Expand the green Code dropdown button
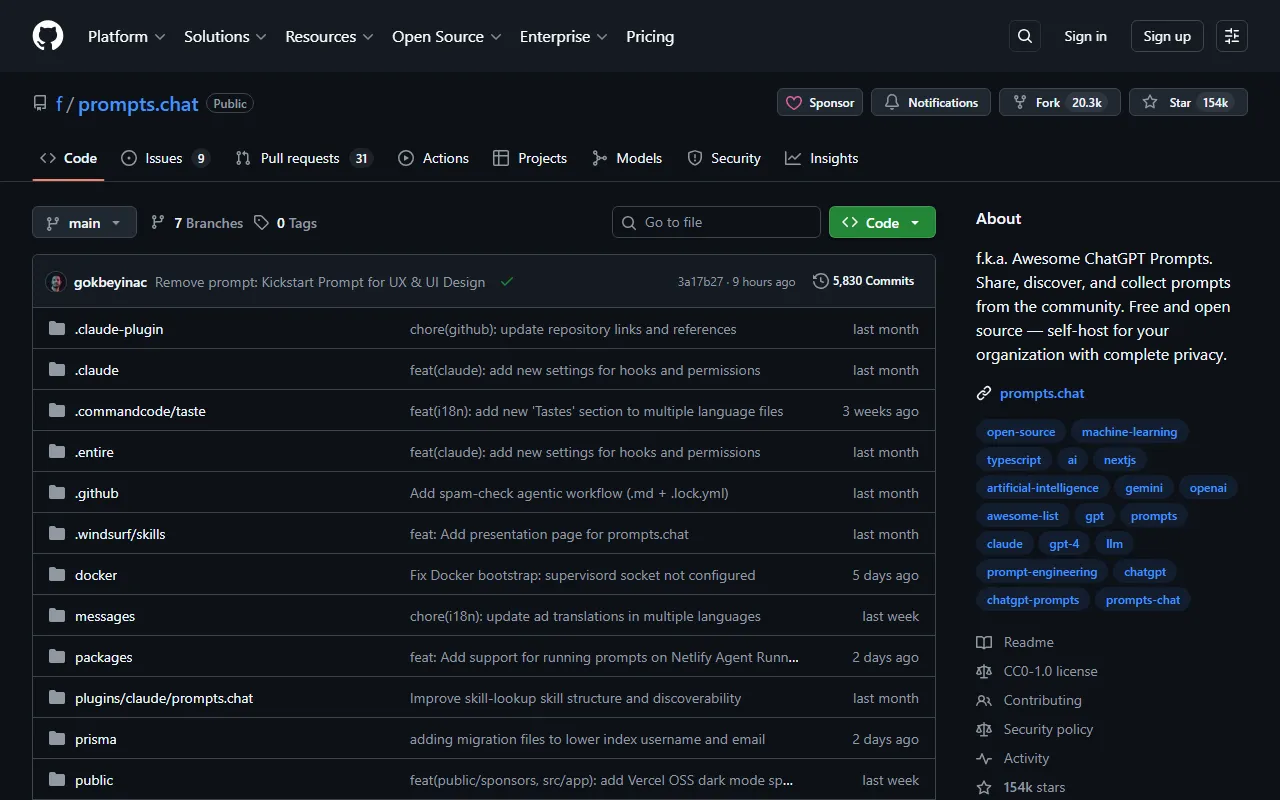The height and width of the screenshot is (800, 1280). (x=881, y=222)
